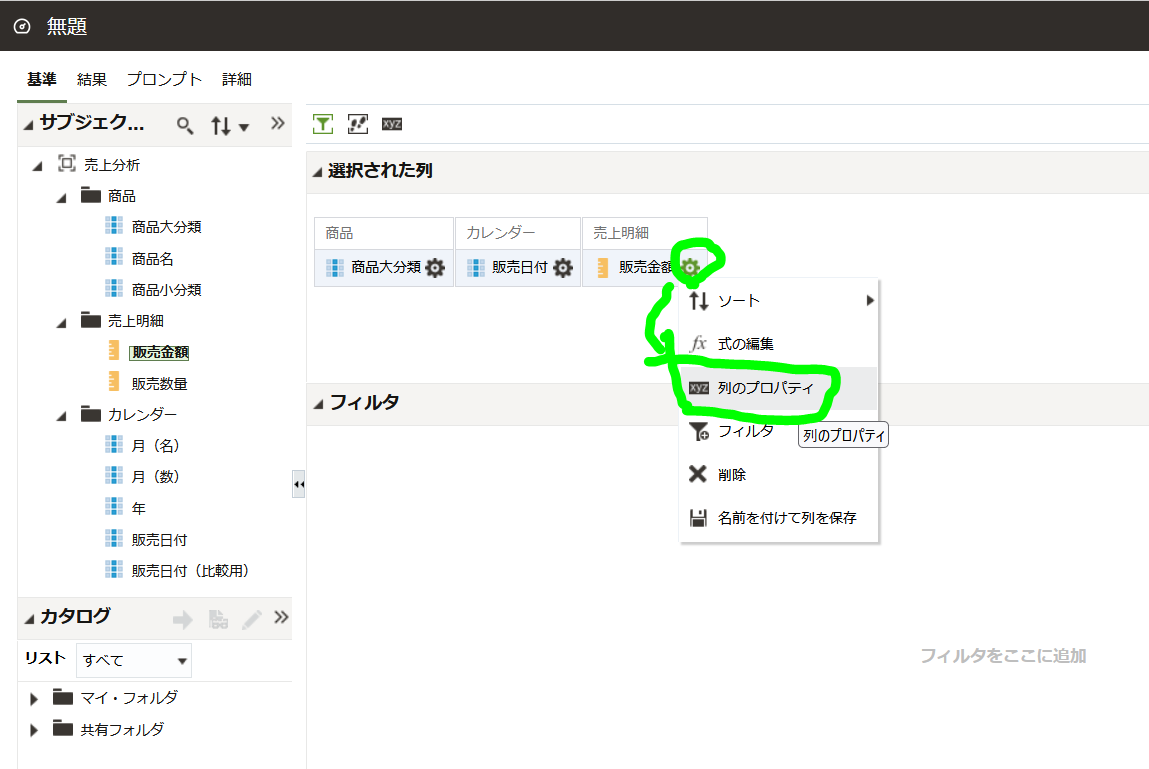Collapse the 売上分析 tree node
The height and width of the screenshot is (769, 1149).
click(x=37, y=166)
